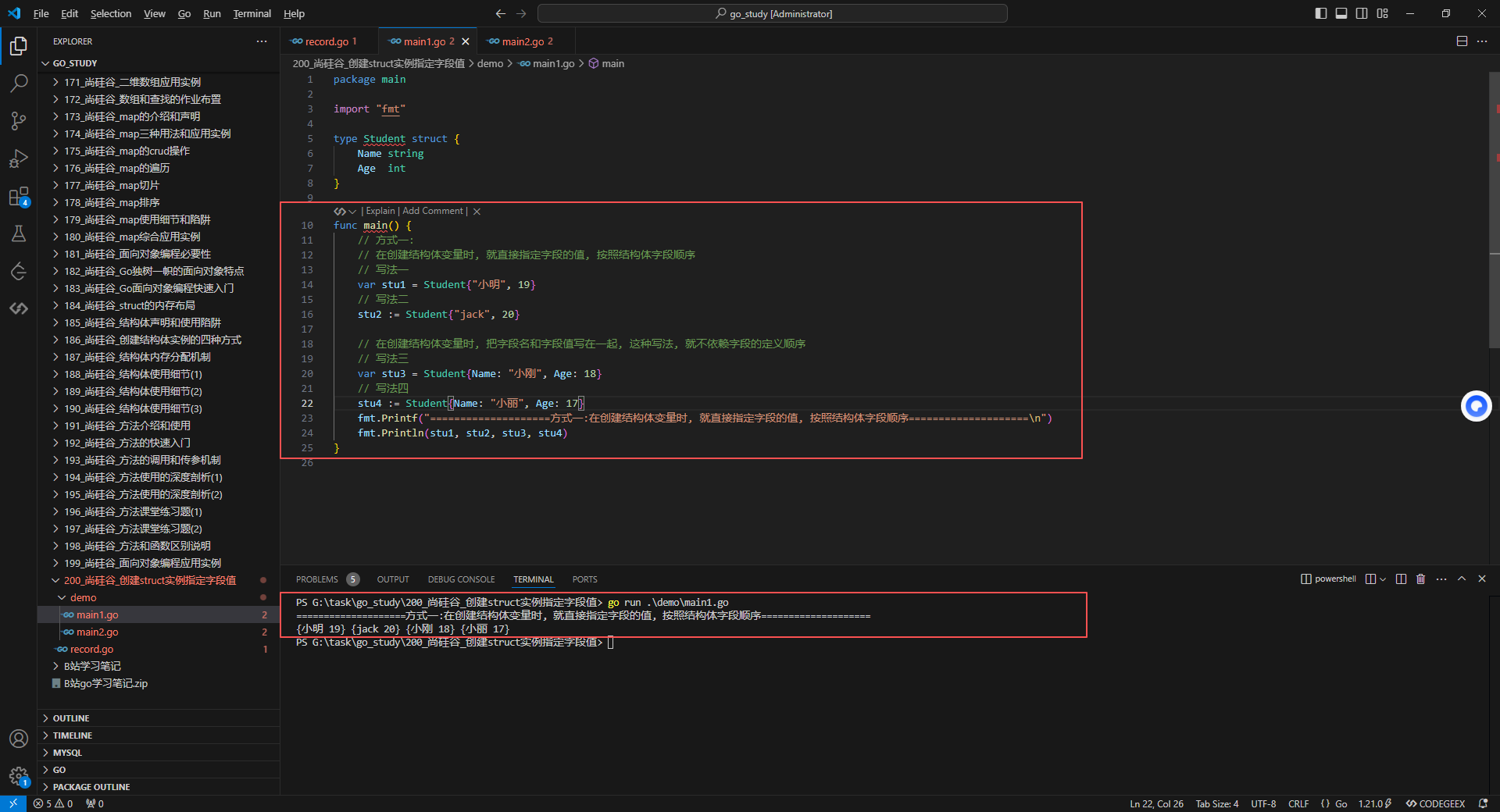Click the errors and warnings status indicator
Viewport: 1500px width, 812px height.
[x=53, y=803]
